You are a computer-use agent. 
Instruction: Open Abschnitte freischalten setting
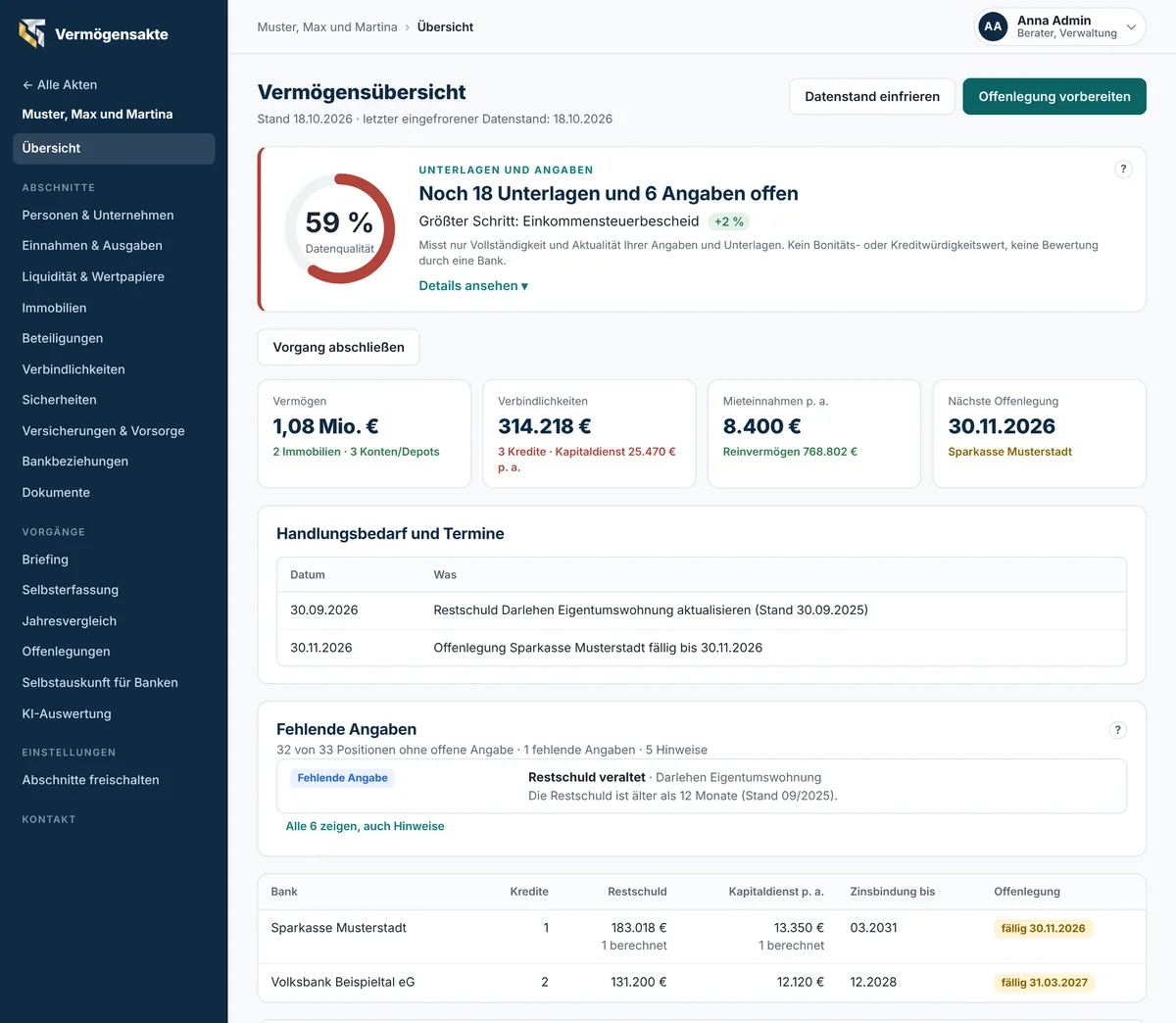click(90, 780)
